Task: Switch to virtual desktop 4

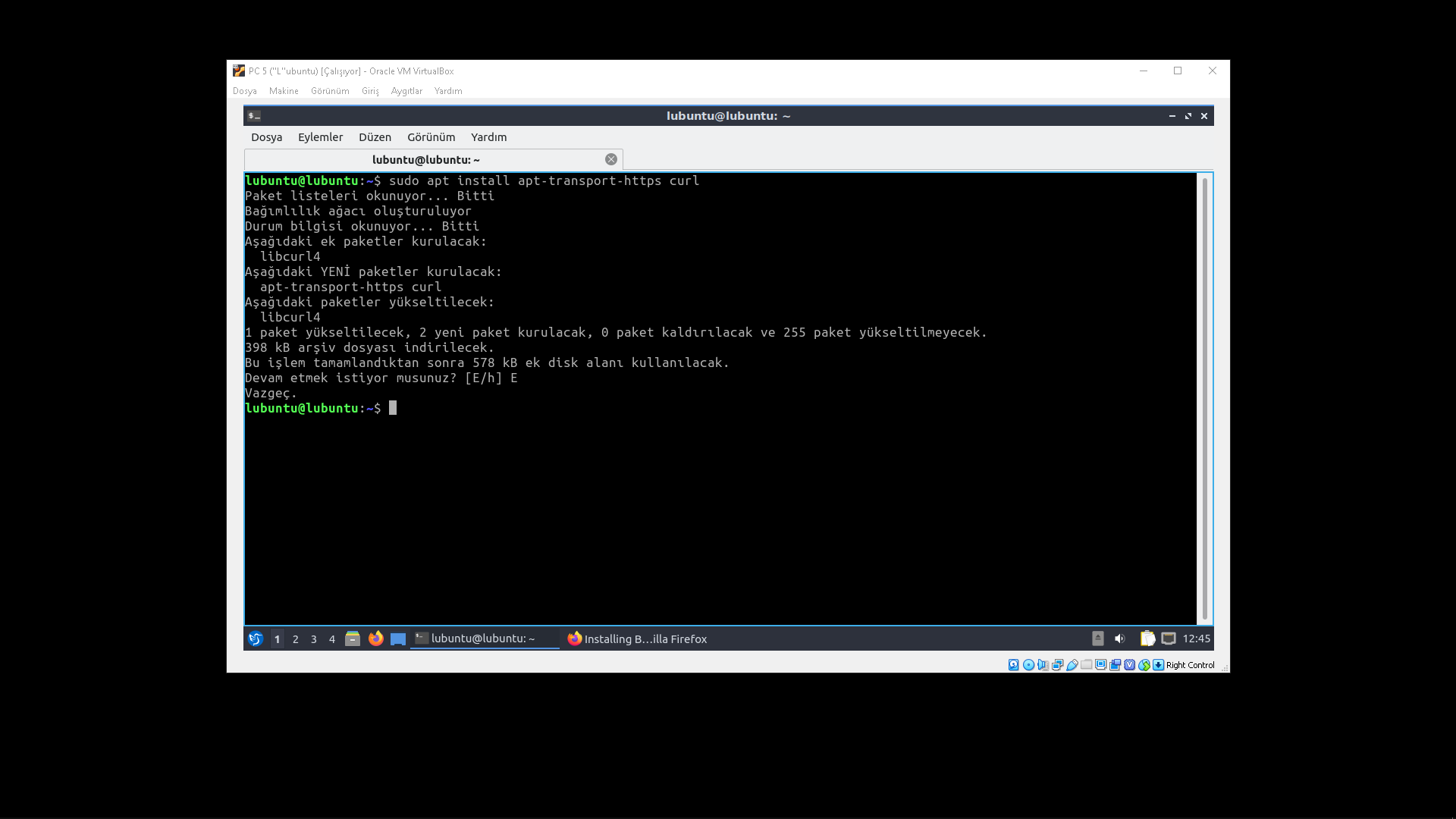Action: [x=332, y=639]
